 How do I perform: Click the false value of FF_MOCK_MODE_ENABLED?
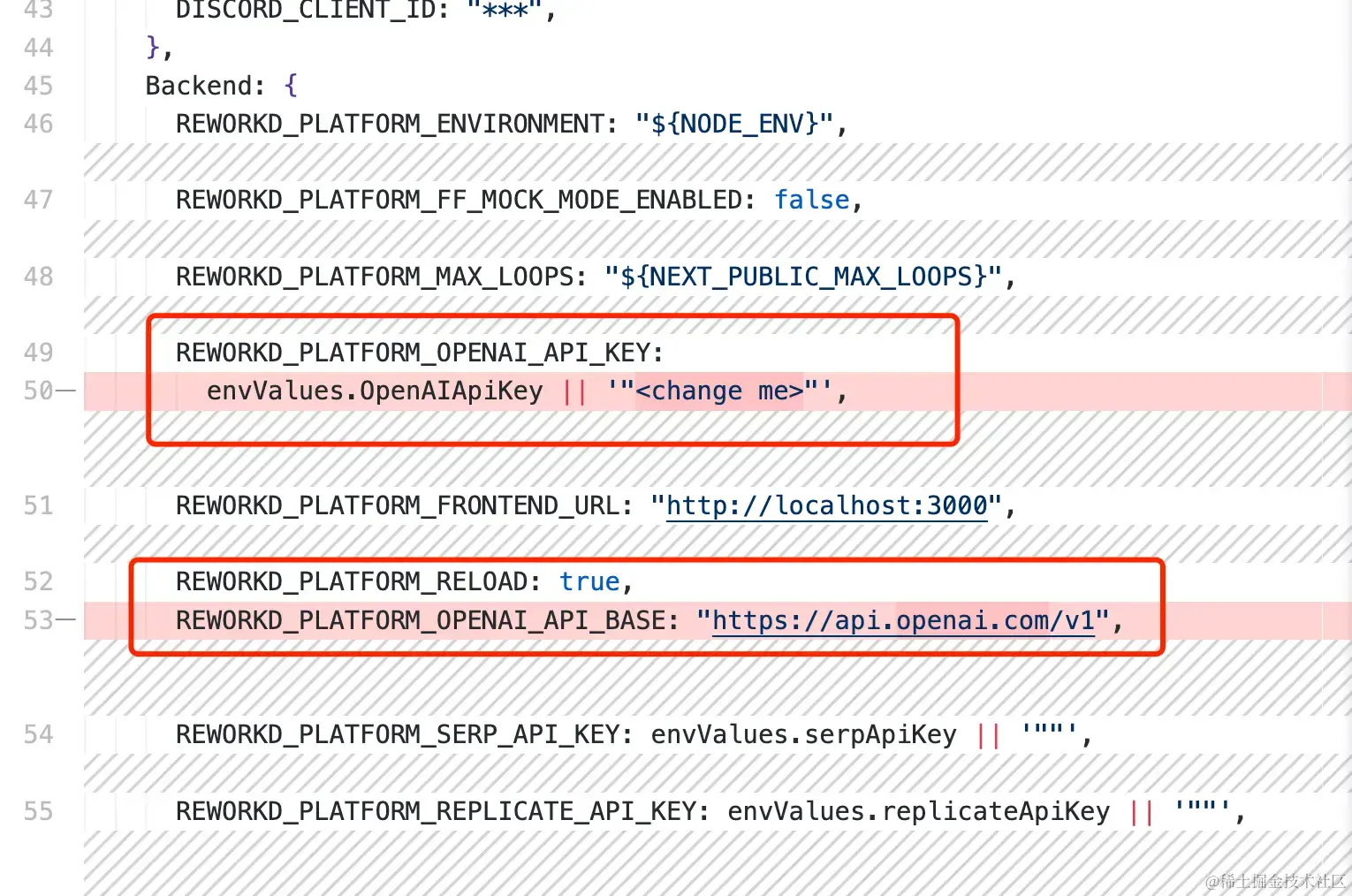(x=812, y=201)
